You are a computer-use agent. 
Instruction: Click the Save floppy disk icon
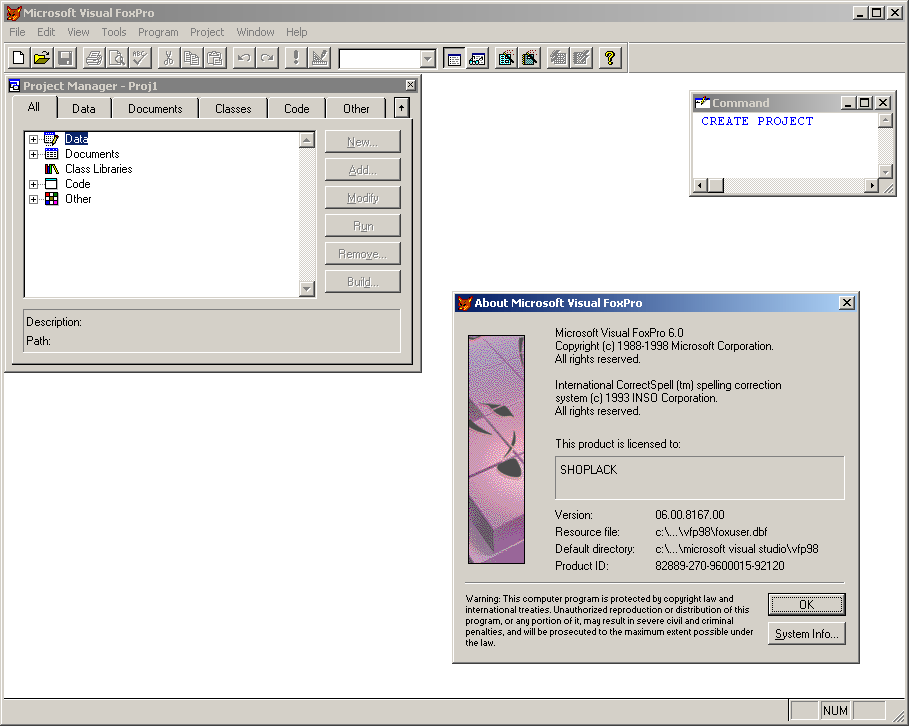pos(65,58)
